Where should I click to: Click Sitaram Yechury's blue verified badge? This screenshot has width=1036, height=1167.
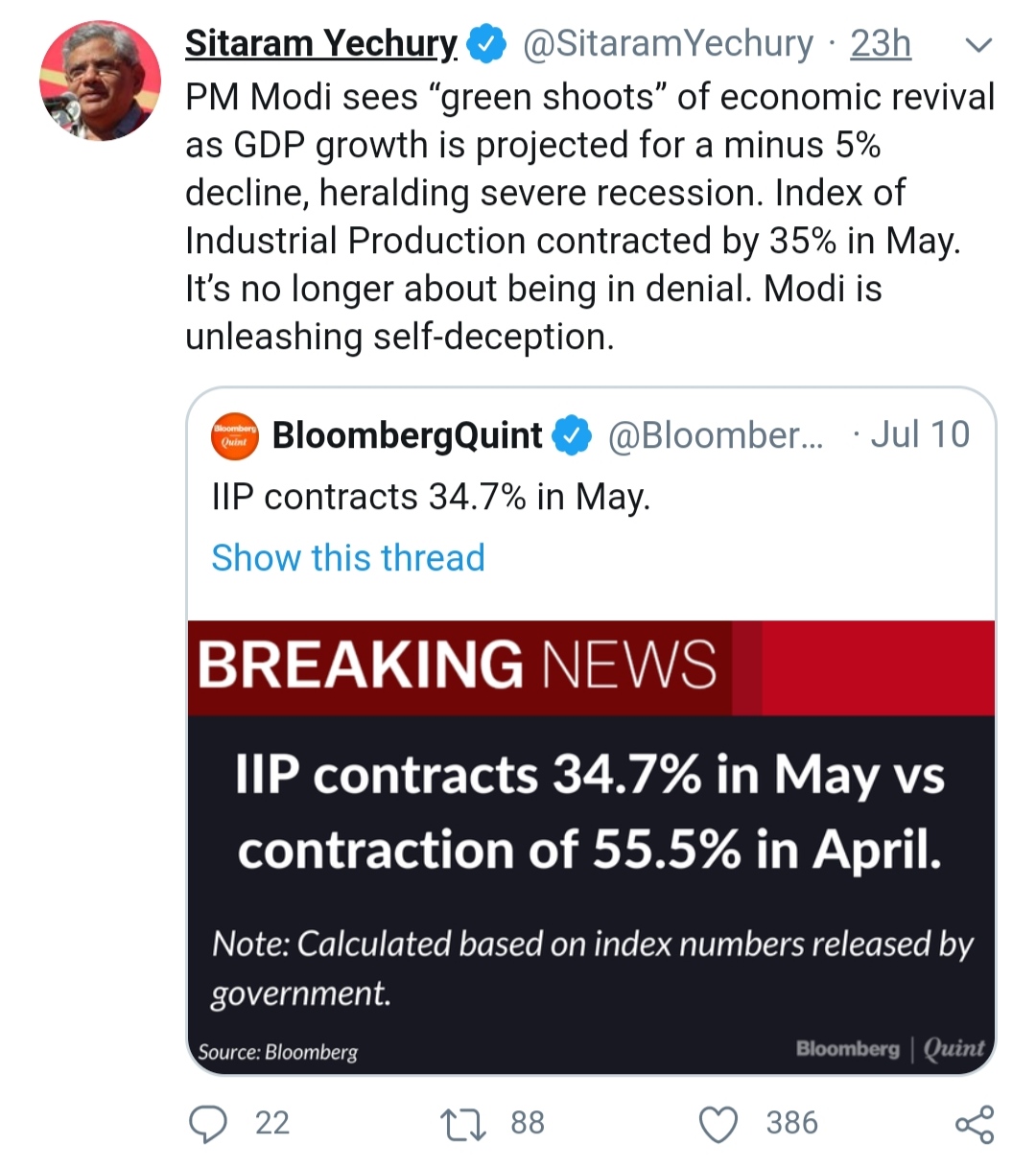[485, 44]
